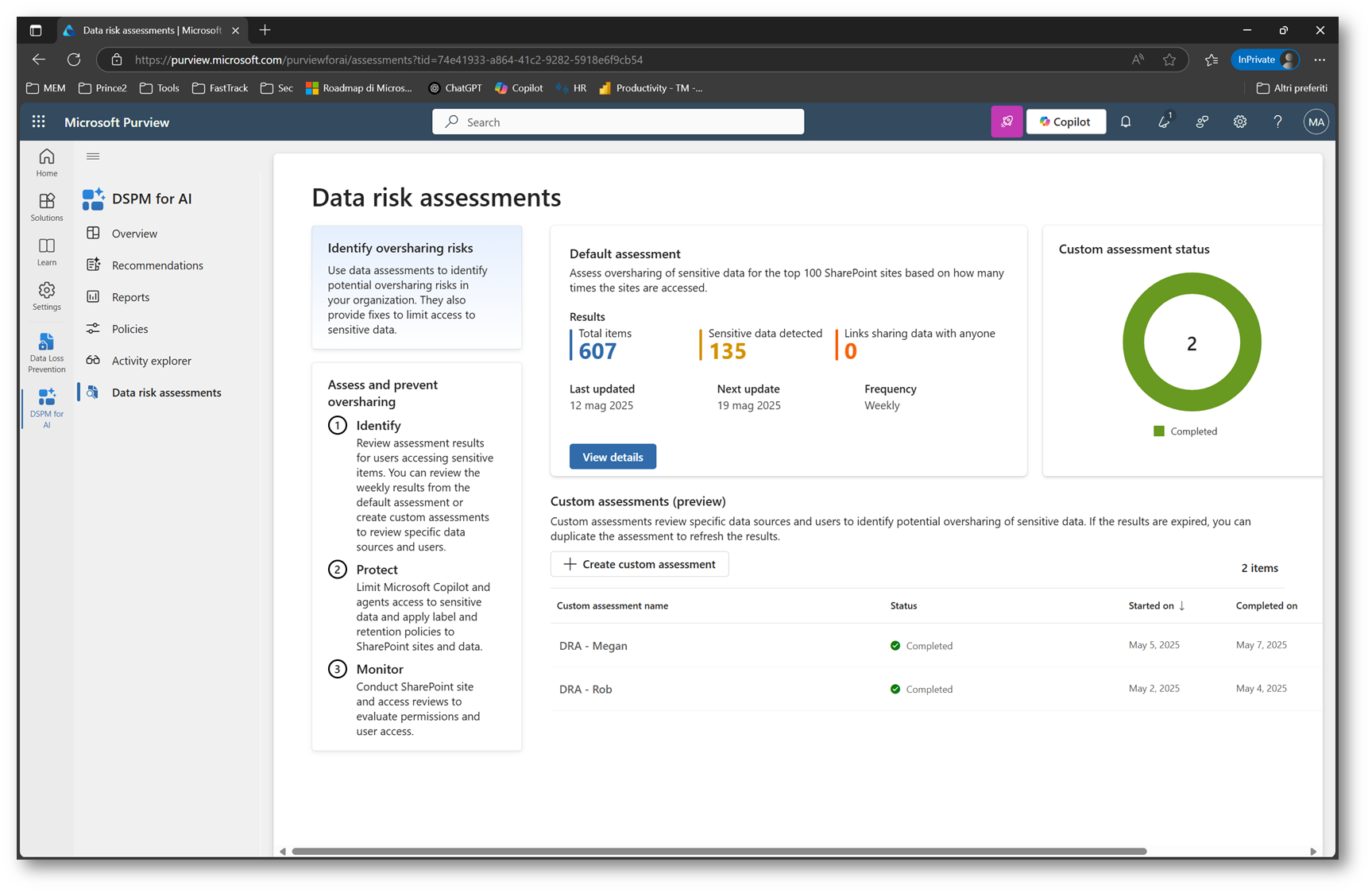1372x893 pixels.
Task: Open Activity explorer in DSPM menu
Action: point(151,361)
